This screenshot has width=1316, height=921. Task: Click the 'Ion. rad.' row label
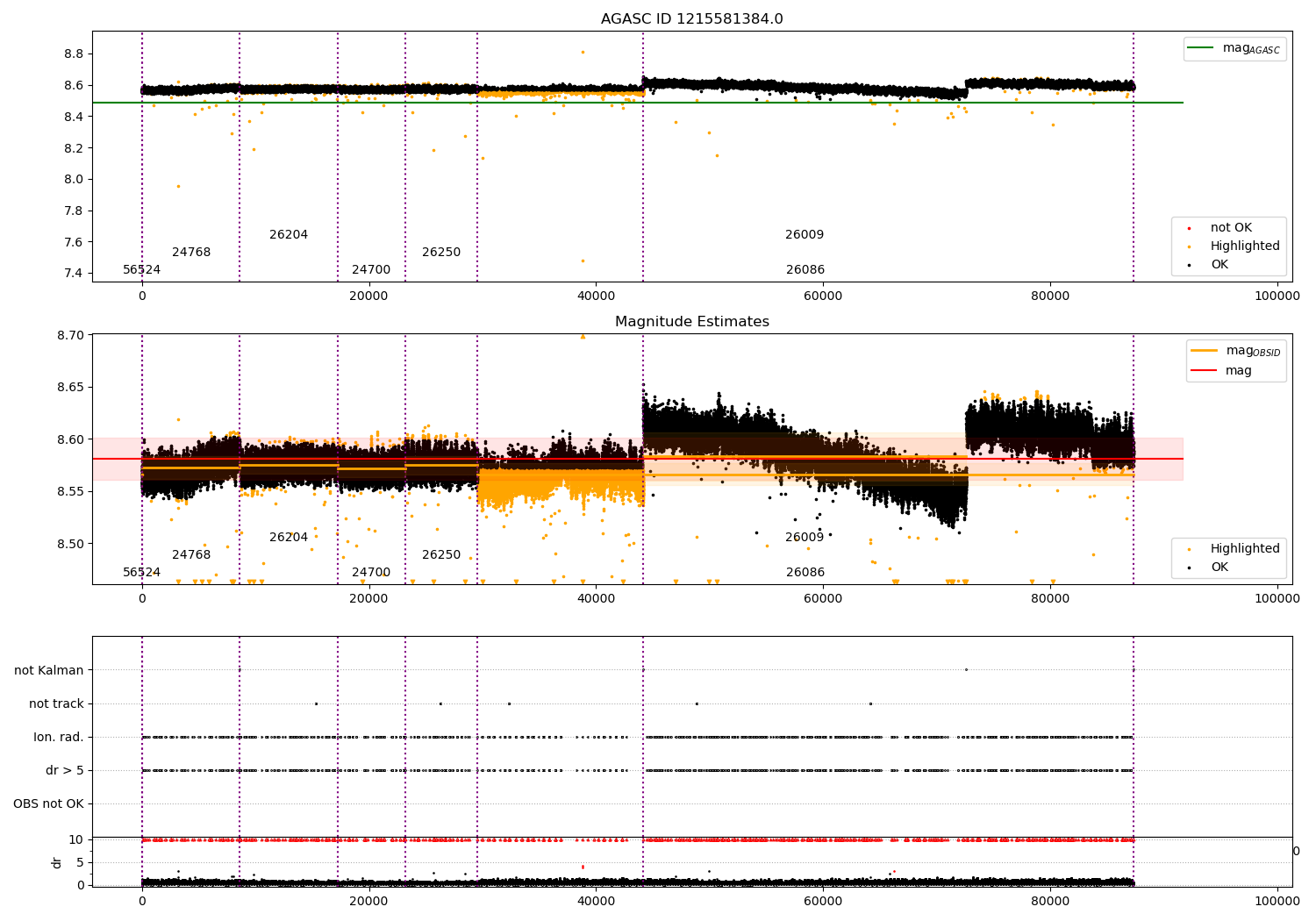coord(59,738)
